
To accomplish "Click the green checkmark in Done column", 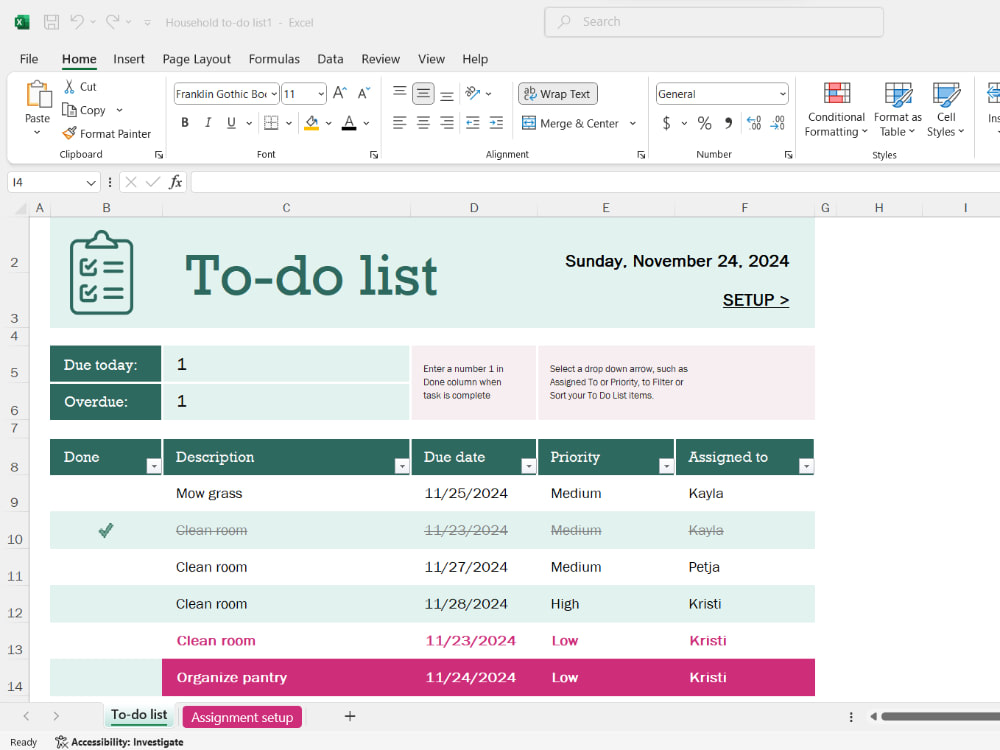I will [106, 530].
